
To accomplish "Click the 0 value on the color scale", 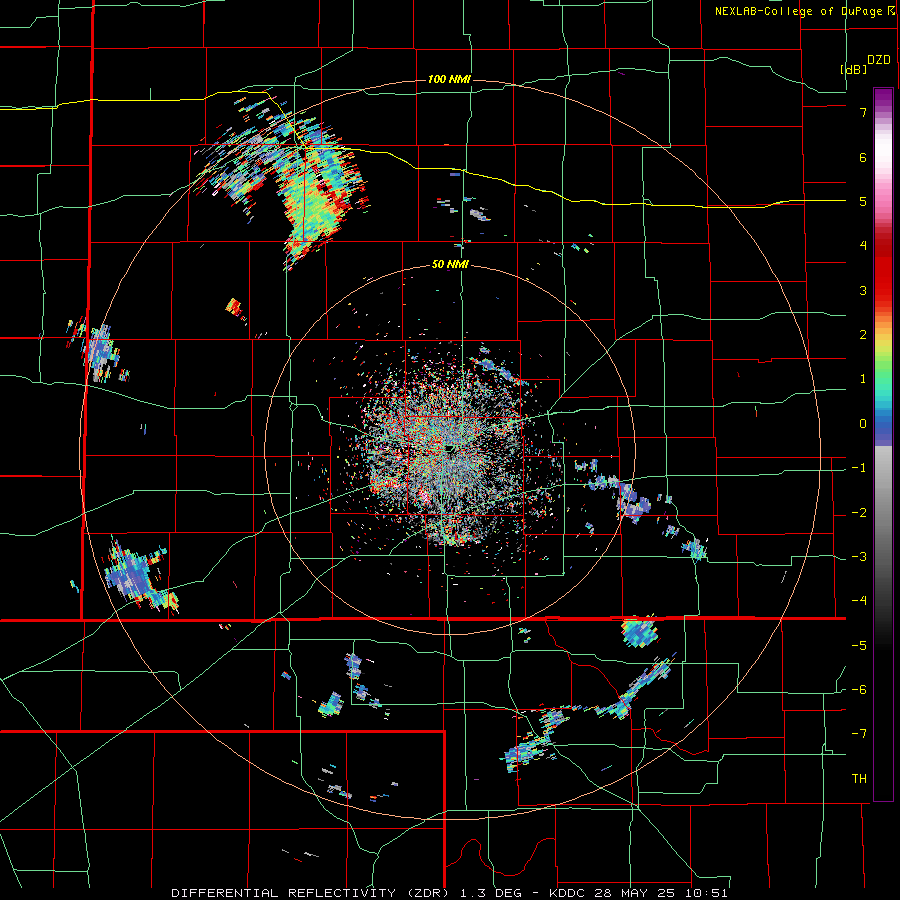I will pyautogui.click(x=863, y=424).
